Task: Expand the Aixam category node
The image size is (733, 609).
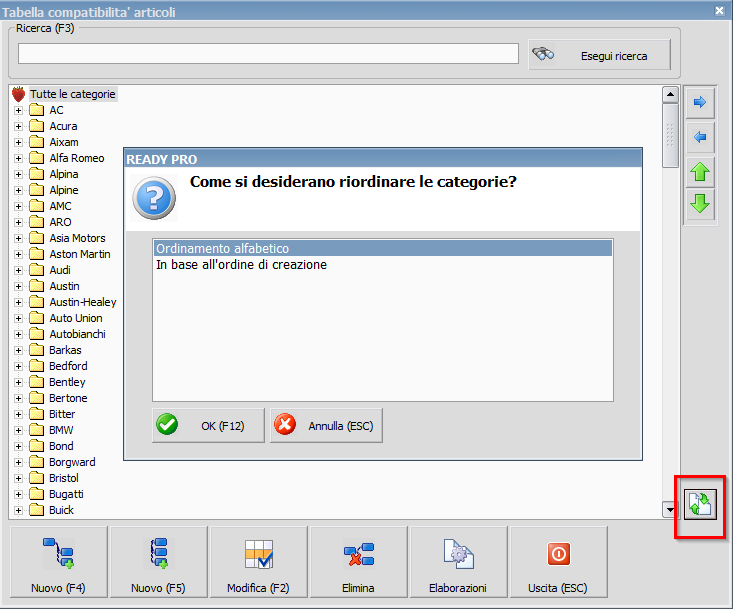Action: (18, 143)
